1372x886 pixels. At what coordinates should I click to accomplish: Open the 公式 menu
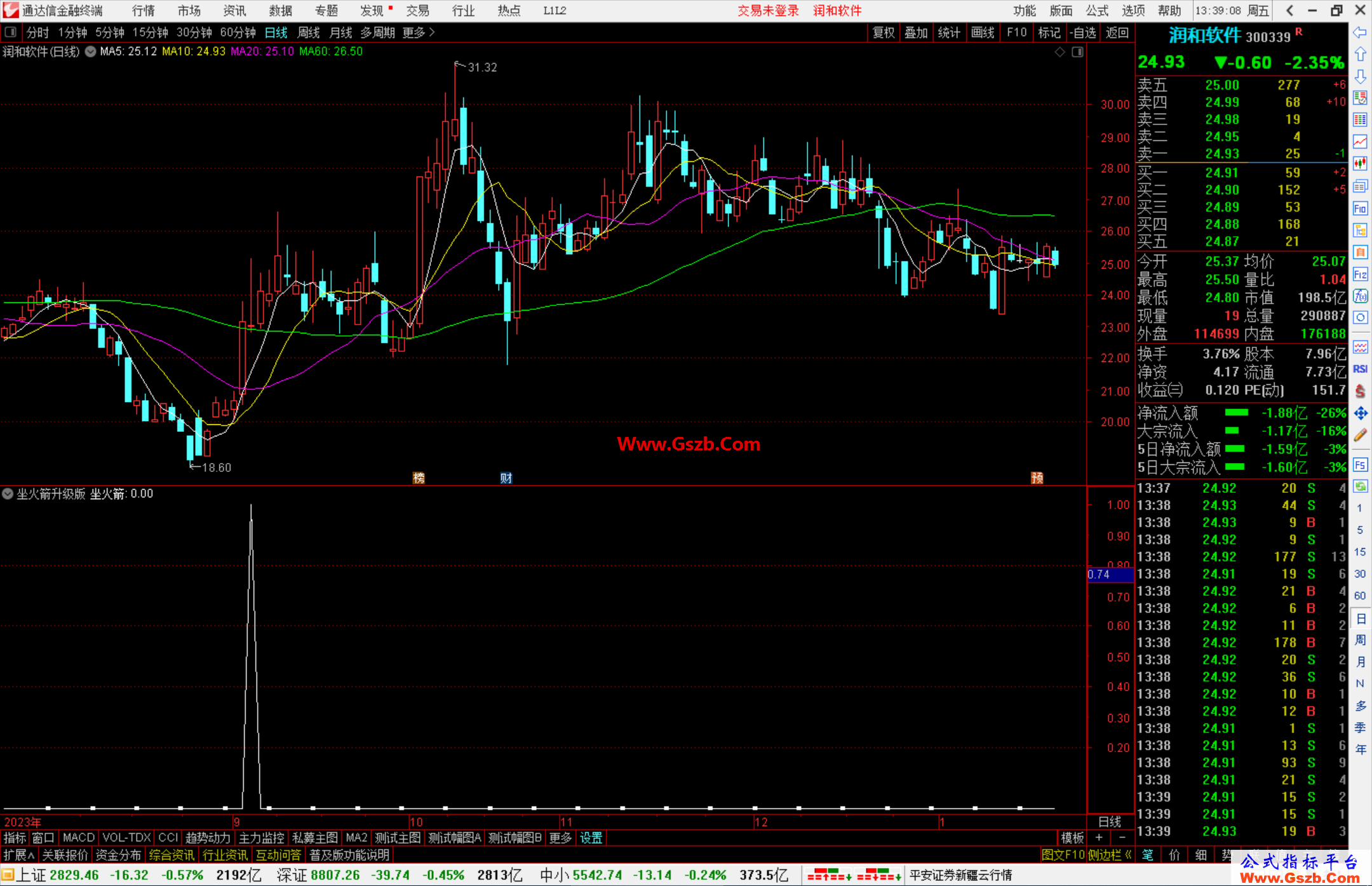click(1097, 10)
